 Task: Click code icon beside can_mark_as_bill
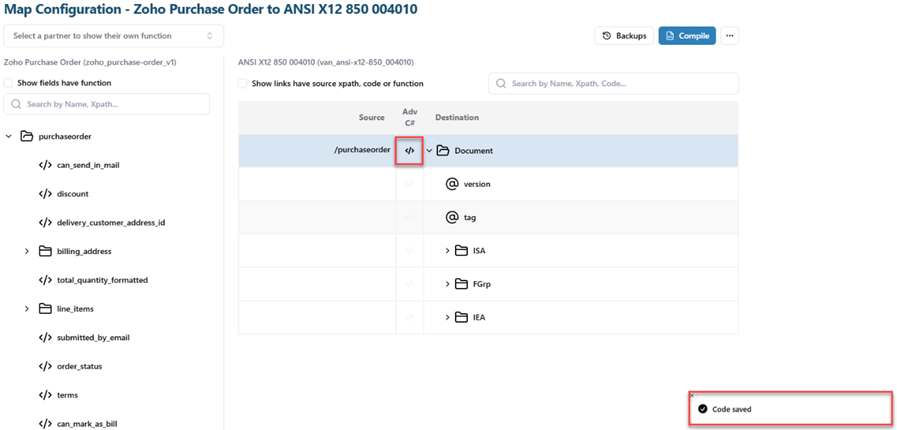45,424
